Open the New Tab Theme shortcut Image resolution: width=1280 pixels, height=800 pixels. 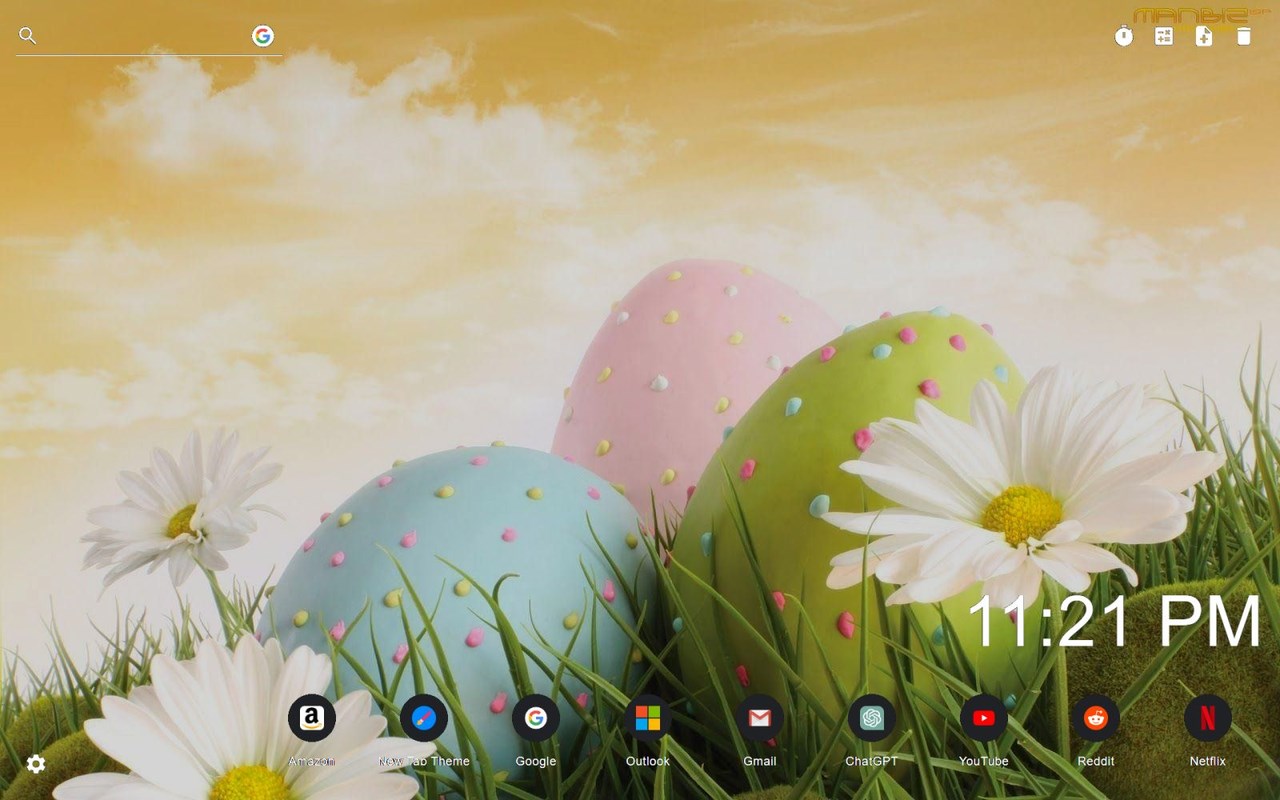[424, 718]
